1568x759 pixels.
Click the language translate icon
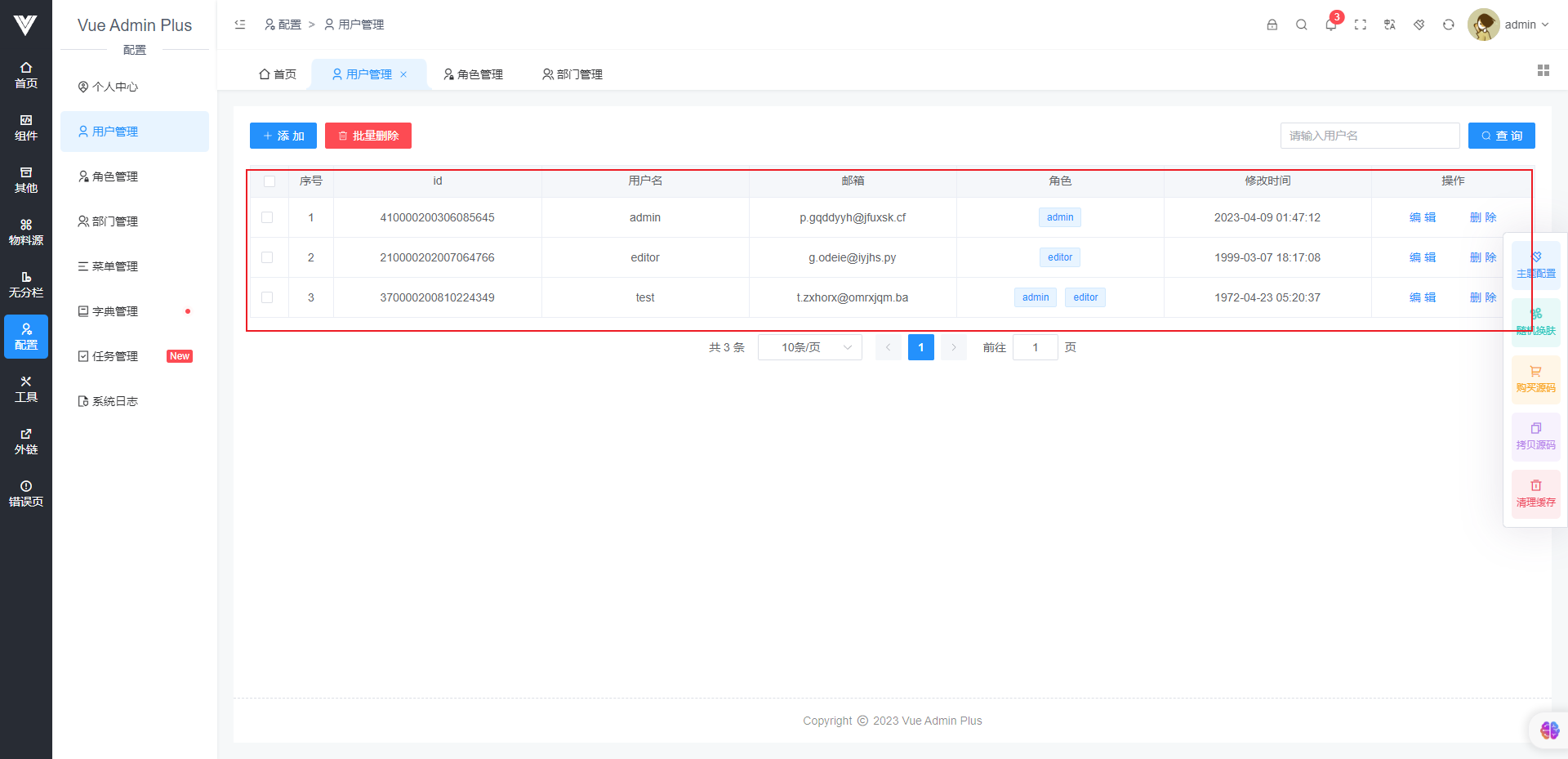click(1389, 25)
